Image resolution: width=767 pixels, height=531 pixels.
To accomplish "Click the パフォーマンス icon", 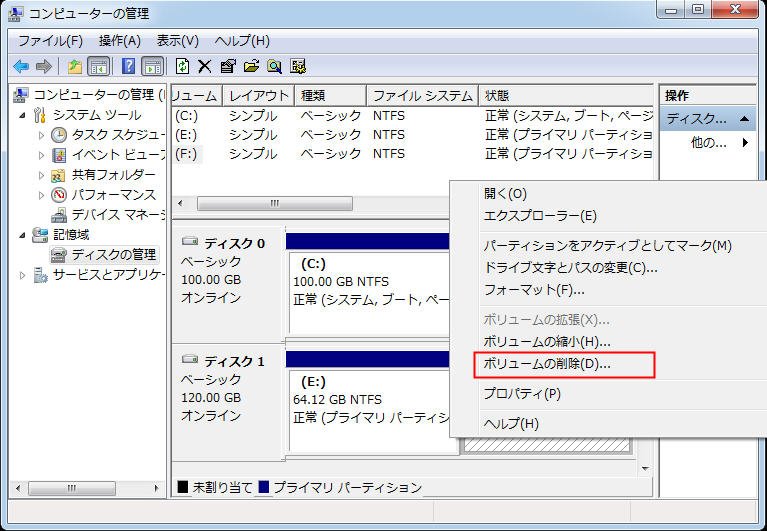I will tap(59, 195).
